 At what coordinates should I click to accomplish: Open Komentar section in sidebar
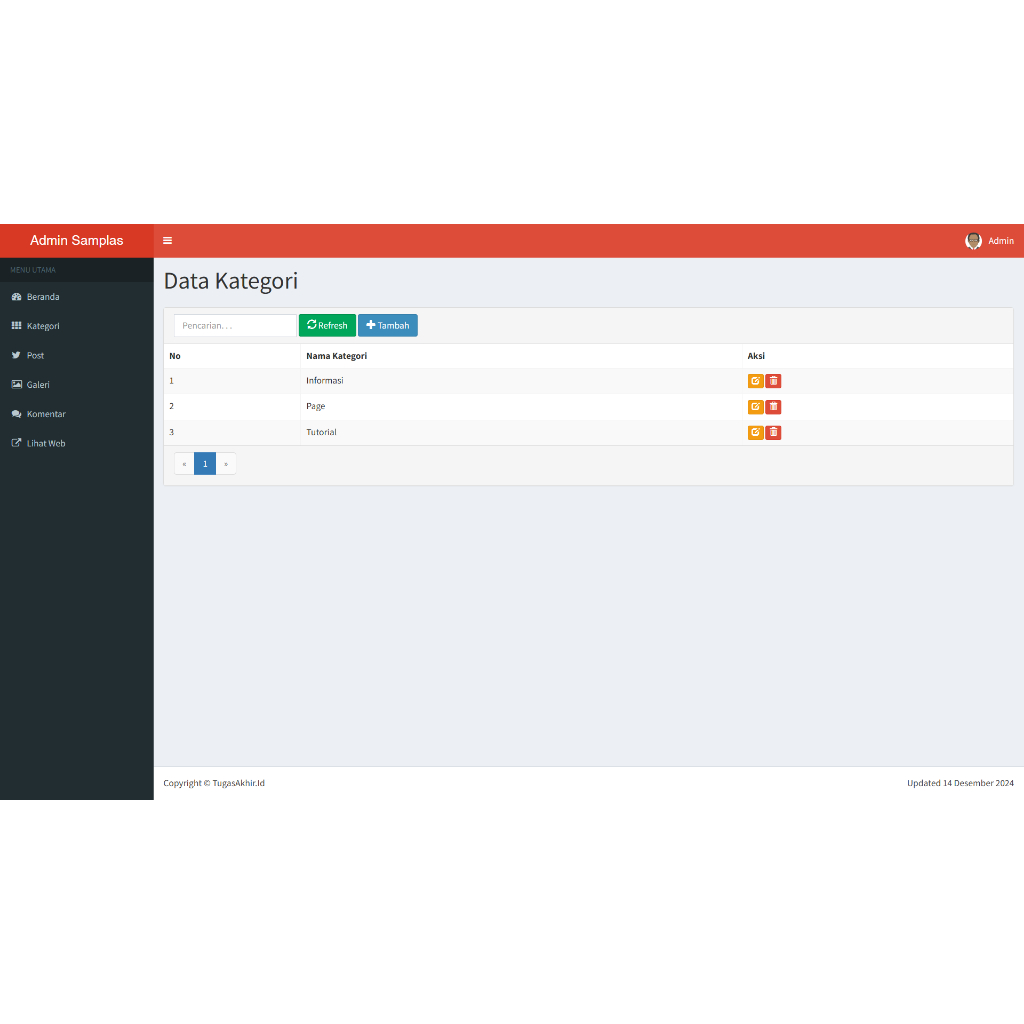point(46,414)
